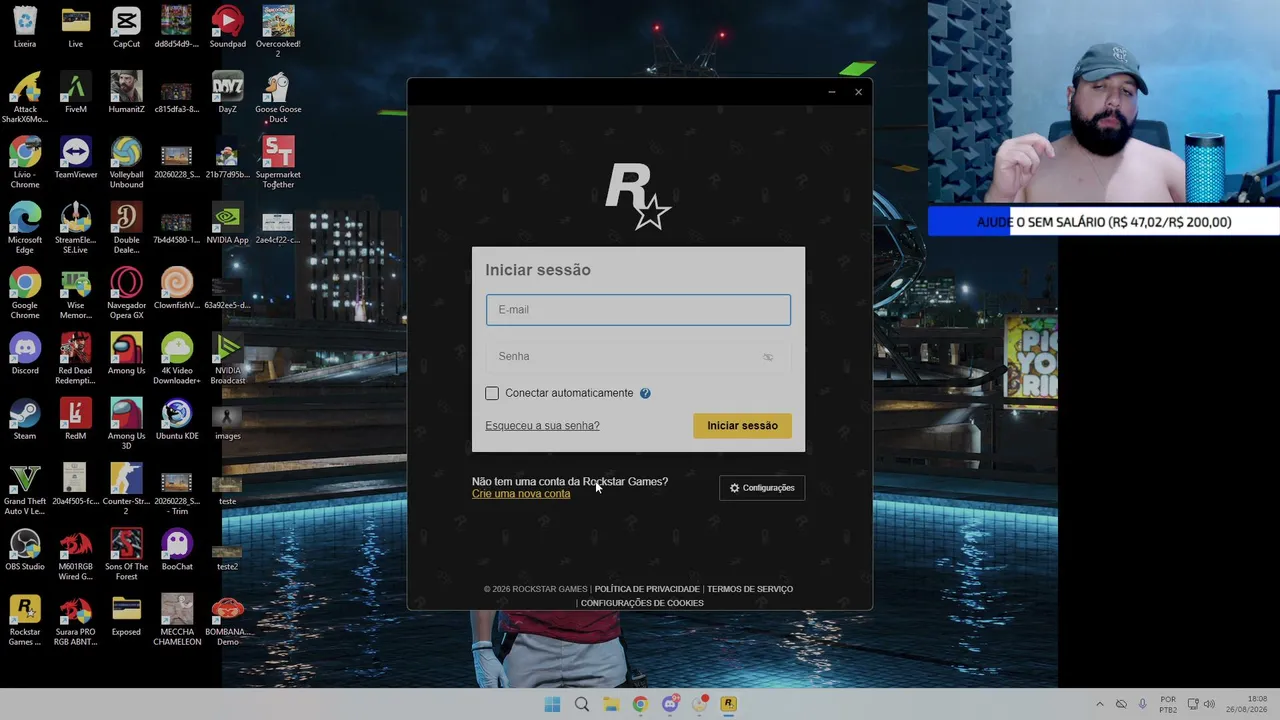
Task: Select the NVIDIA App shortcut
Action: tap(228, 223)
